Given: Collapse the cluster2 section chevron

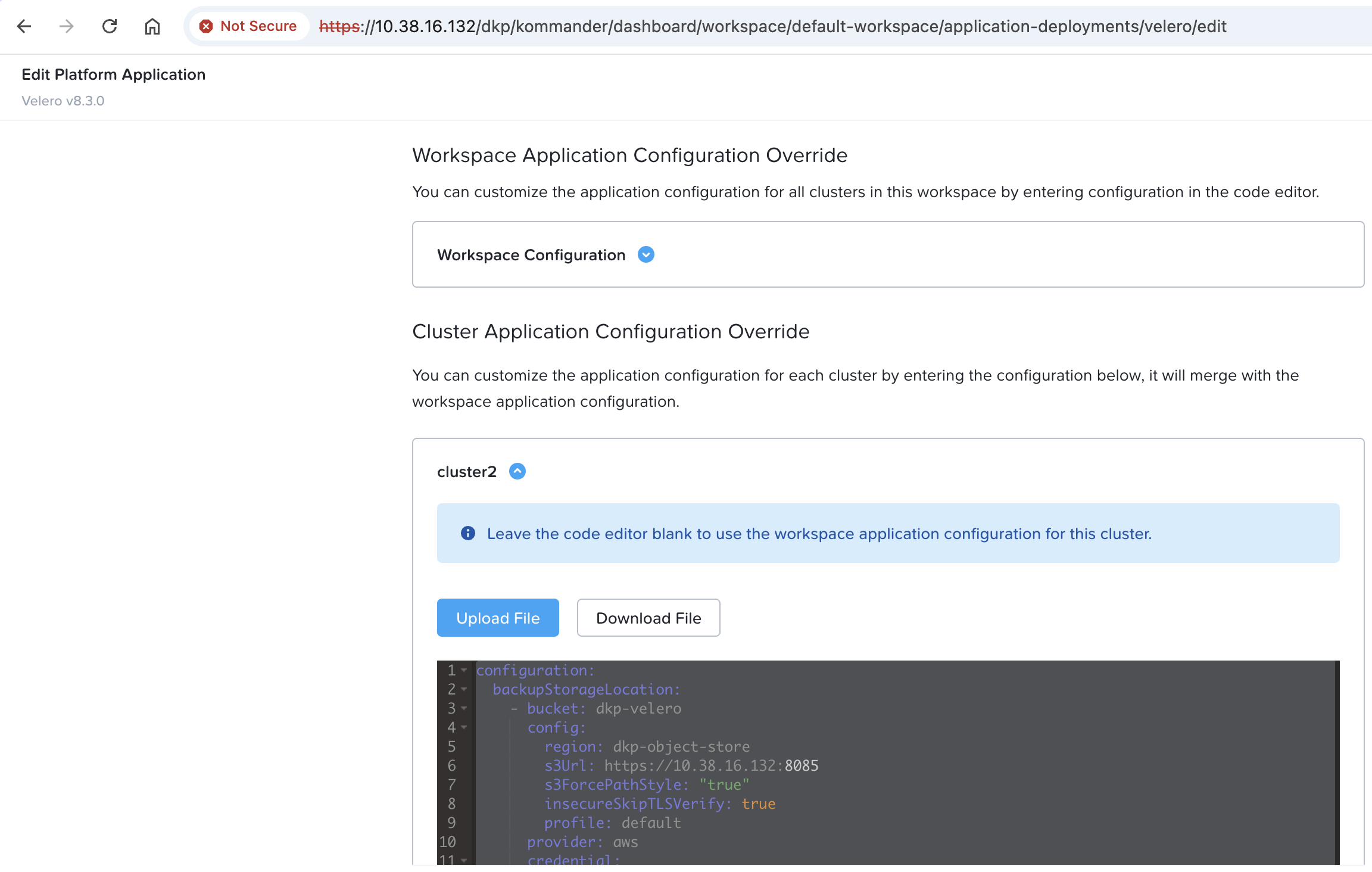Looking at the screenshot, I should pos(517,471).
